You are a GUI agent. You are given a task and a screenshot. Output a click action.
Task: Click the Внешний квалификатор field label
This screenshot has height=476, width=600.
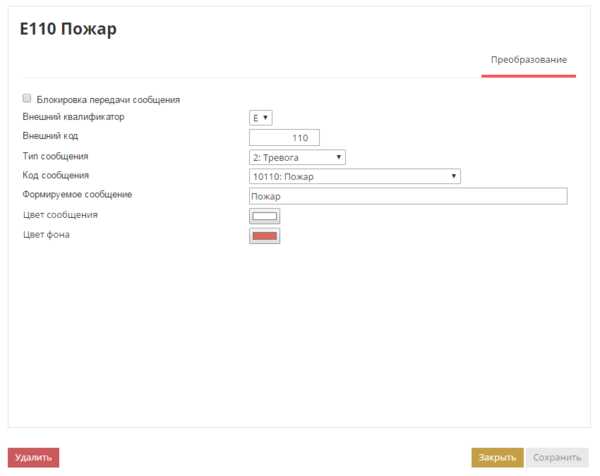point(73,117)
